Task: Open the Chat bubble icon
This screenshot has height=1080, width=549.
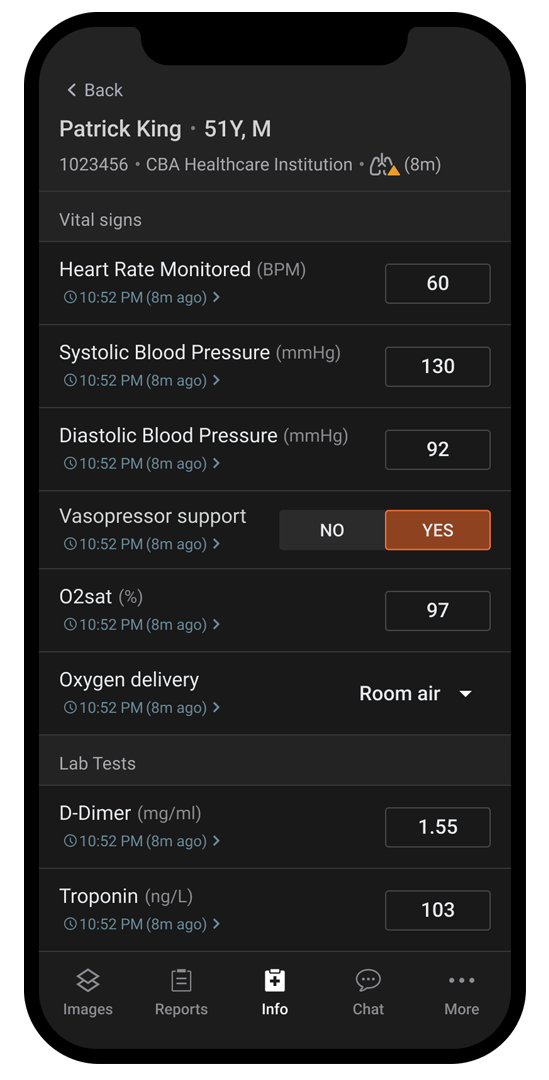Action: click(368, 980)
